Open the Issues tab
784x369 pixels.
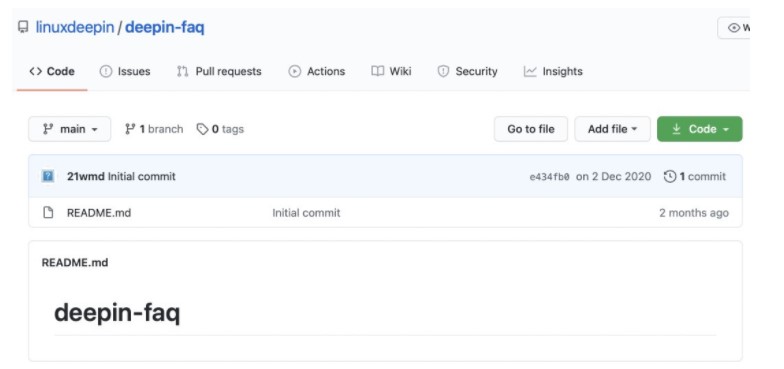(x=125, y=72)
